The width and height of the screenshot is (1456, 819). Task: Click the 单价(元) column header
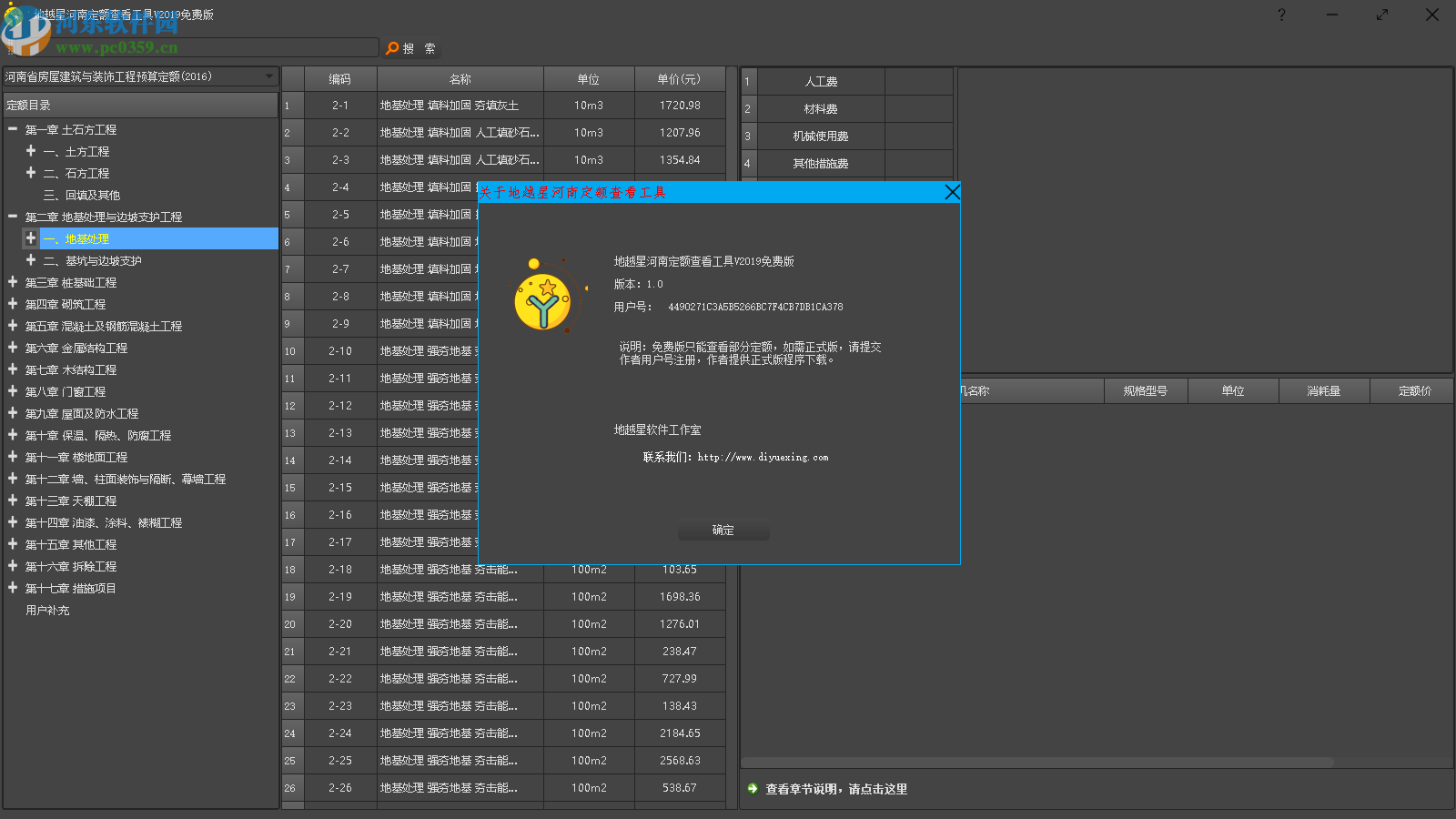680,79
